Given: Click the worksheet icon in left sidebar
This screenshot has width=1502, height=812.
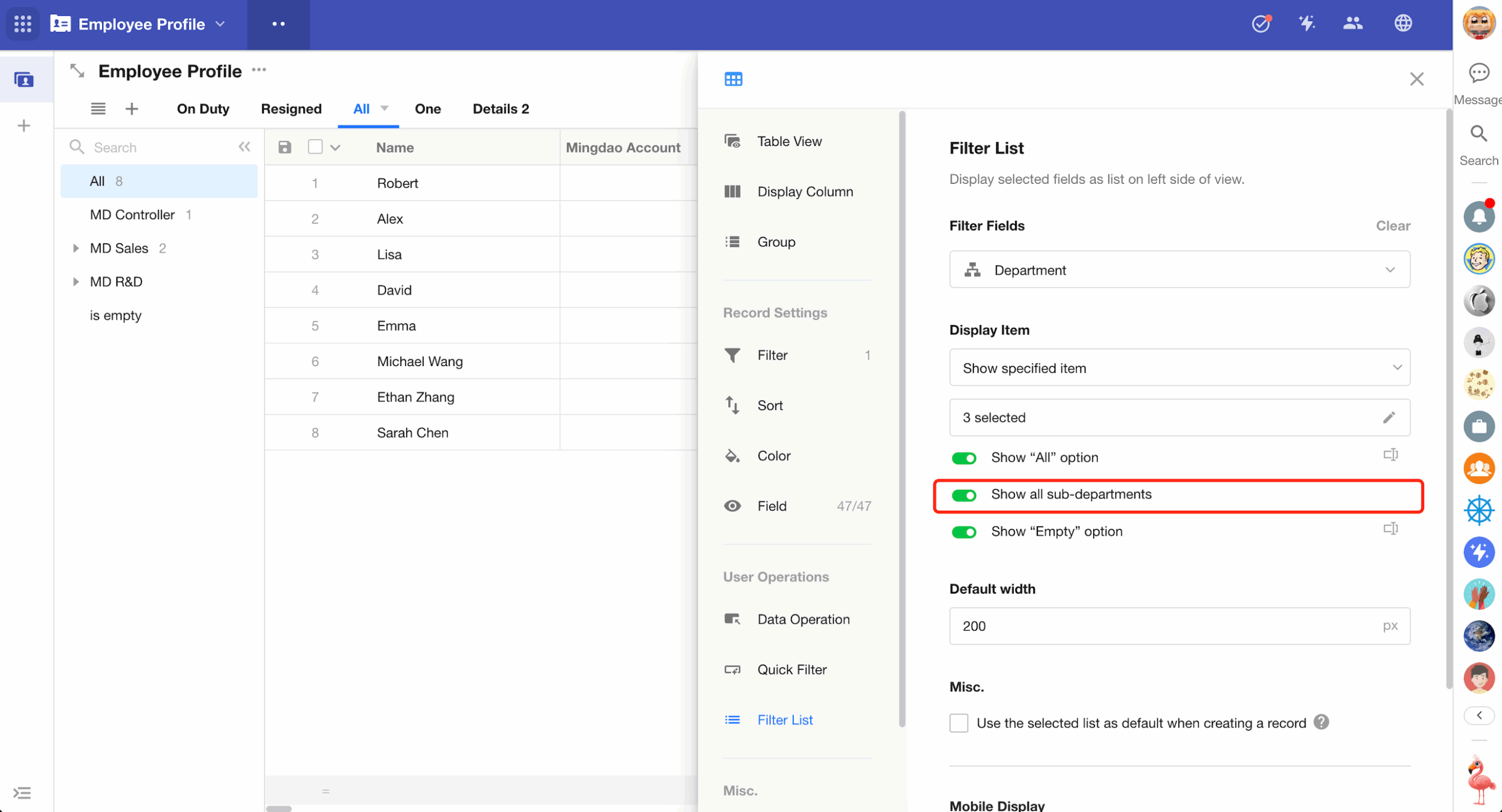Looking at the screenshot, I should (23, 79).
